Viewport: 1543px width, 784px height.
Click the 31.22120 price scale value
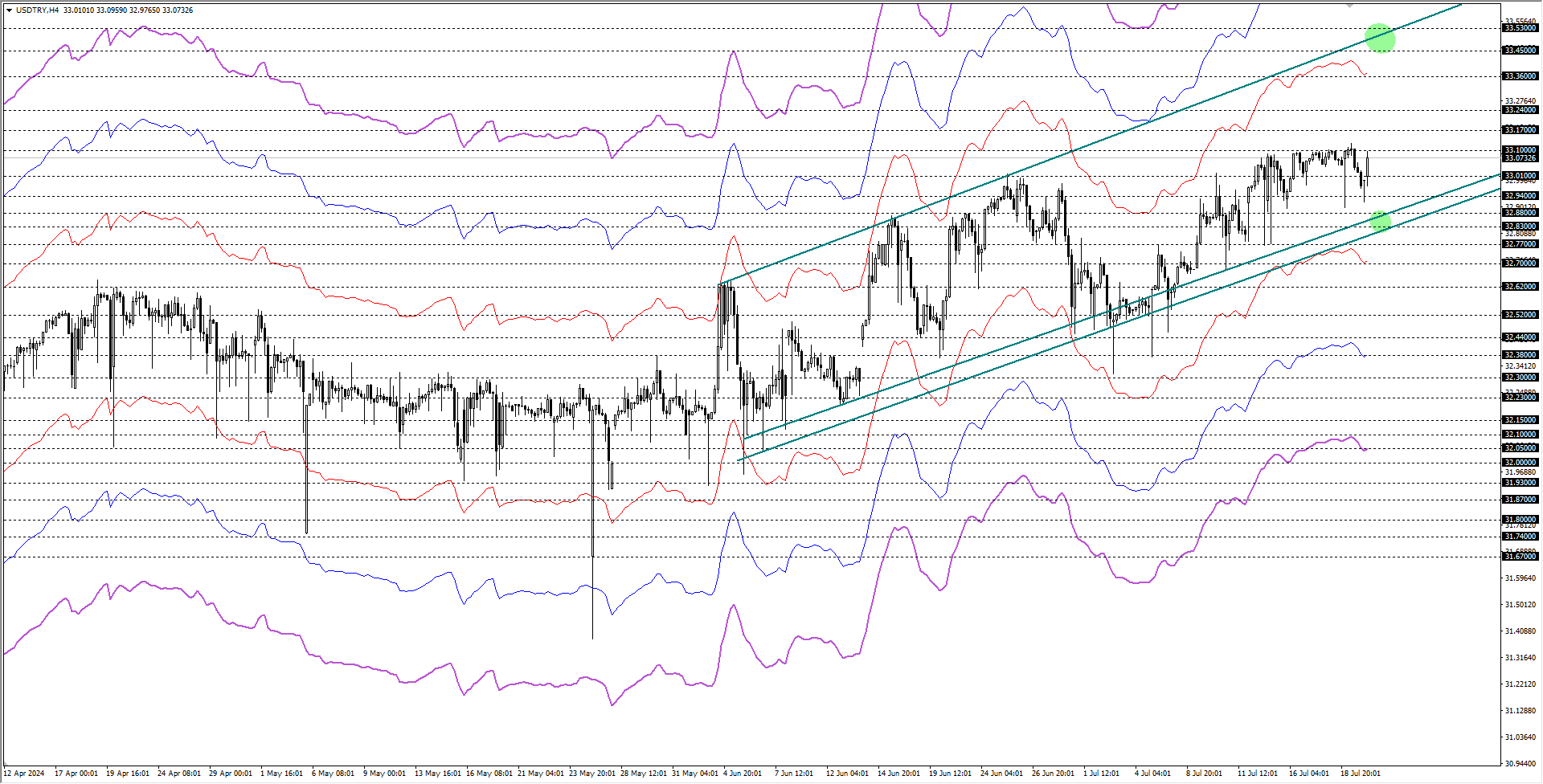coord(1520,684)
